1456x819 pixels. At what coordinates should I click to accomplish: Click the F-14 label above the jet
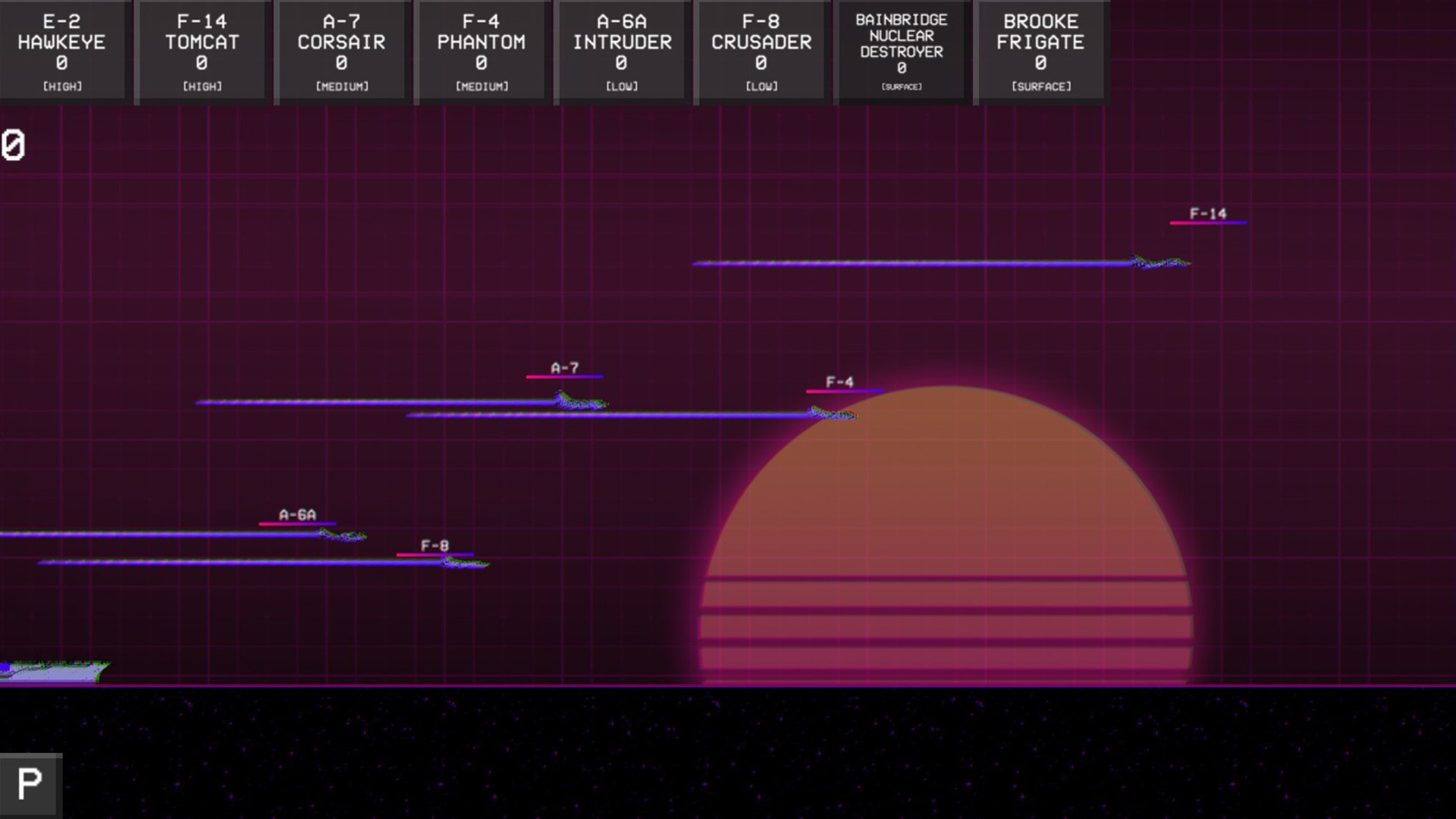pyautogui.click(x=1207, y=214)
